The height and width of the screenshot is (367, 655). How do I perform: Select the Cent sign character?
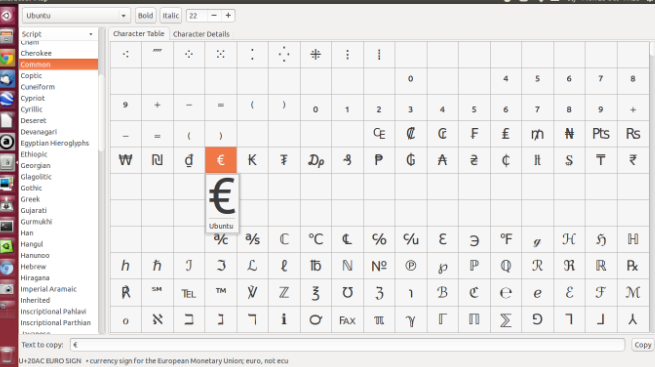505,160
